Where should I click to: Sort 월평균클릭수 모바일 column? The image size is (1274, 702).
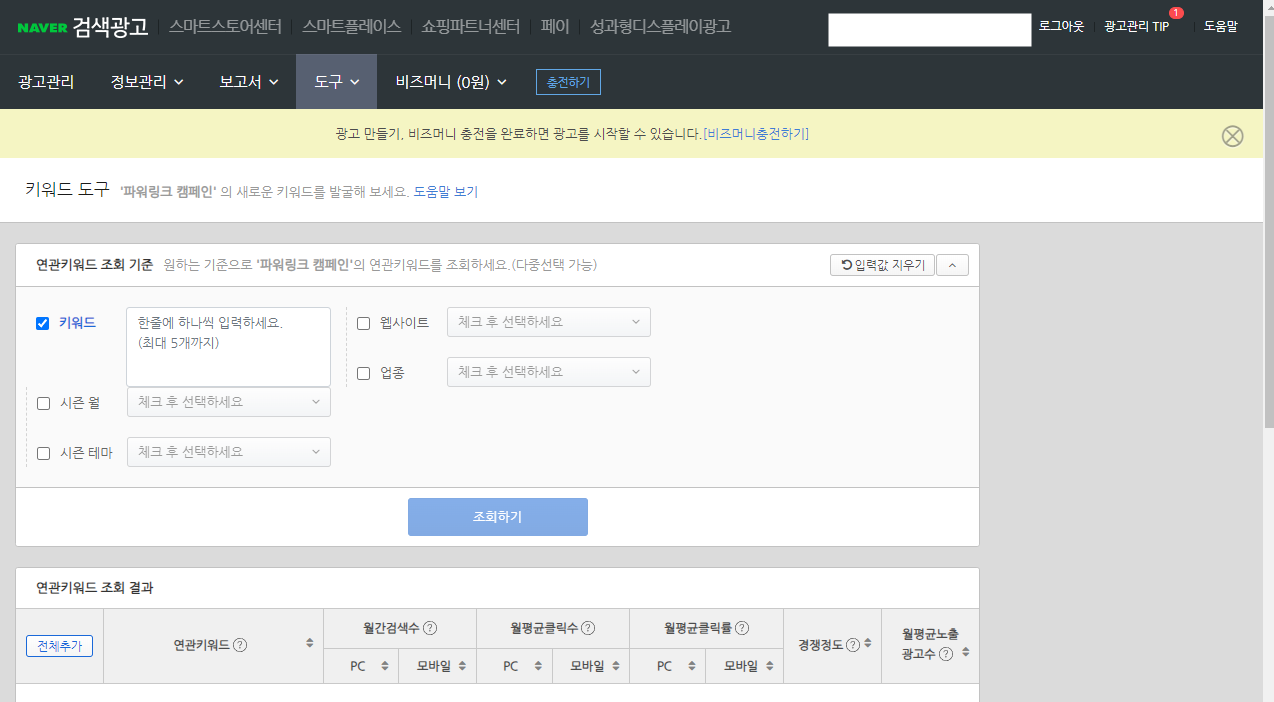tap(615, 666)
